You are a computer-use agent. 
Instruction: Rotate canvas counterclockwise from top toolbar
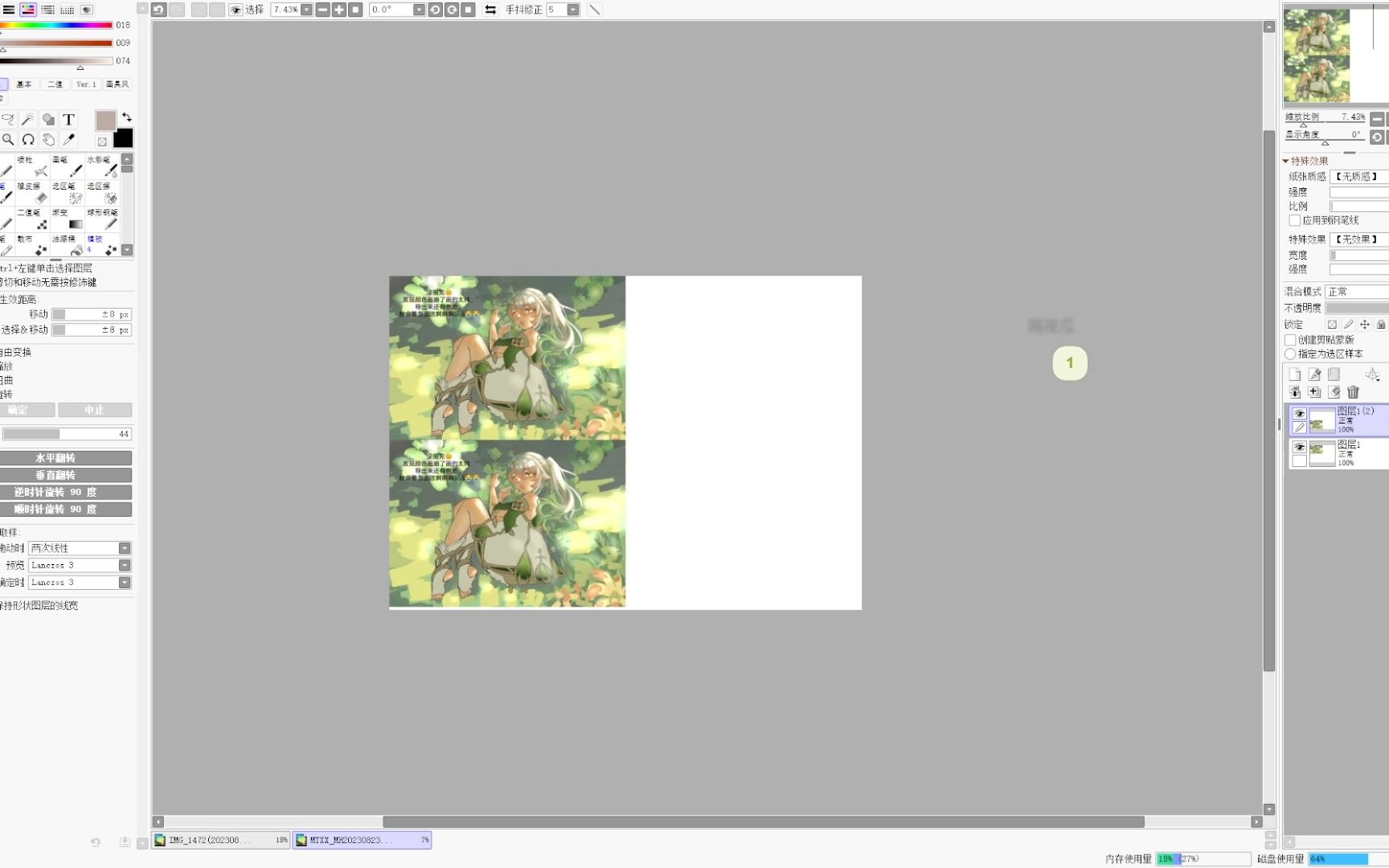click(435, 10)
